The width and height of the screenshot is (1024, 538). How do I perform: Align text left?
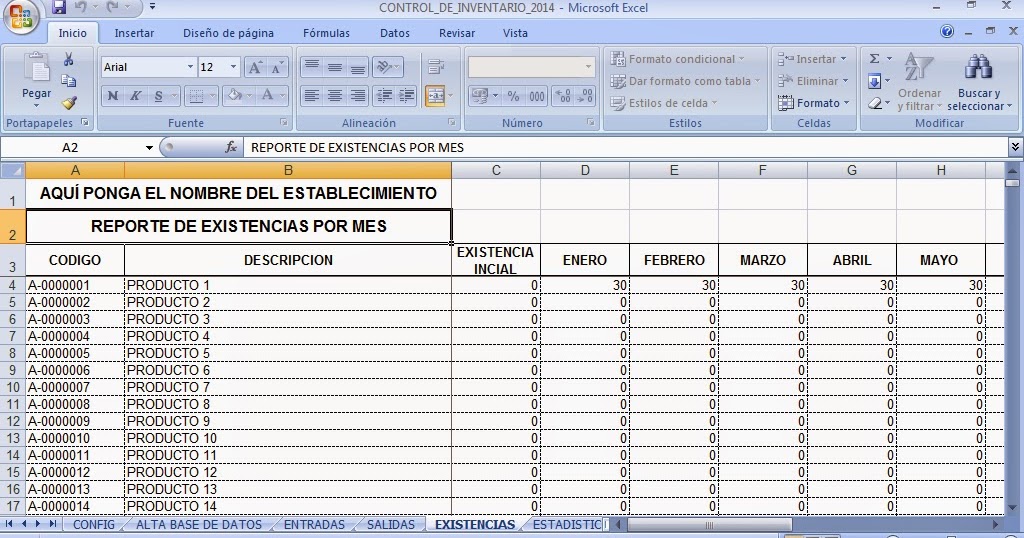pyautogui.click(x=312, y=96)
